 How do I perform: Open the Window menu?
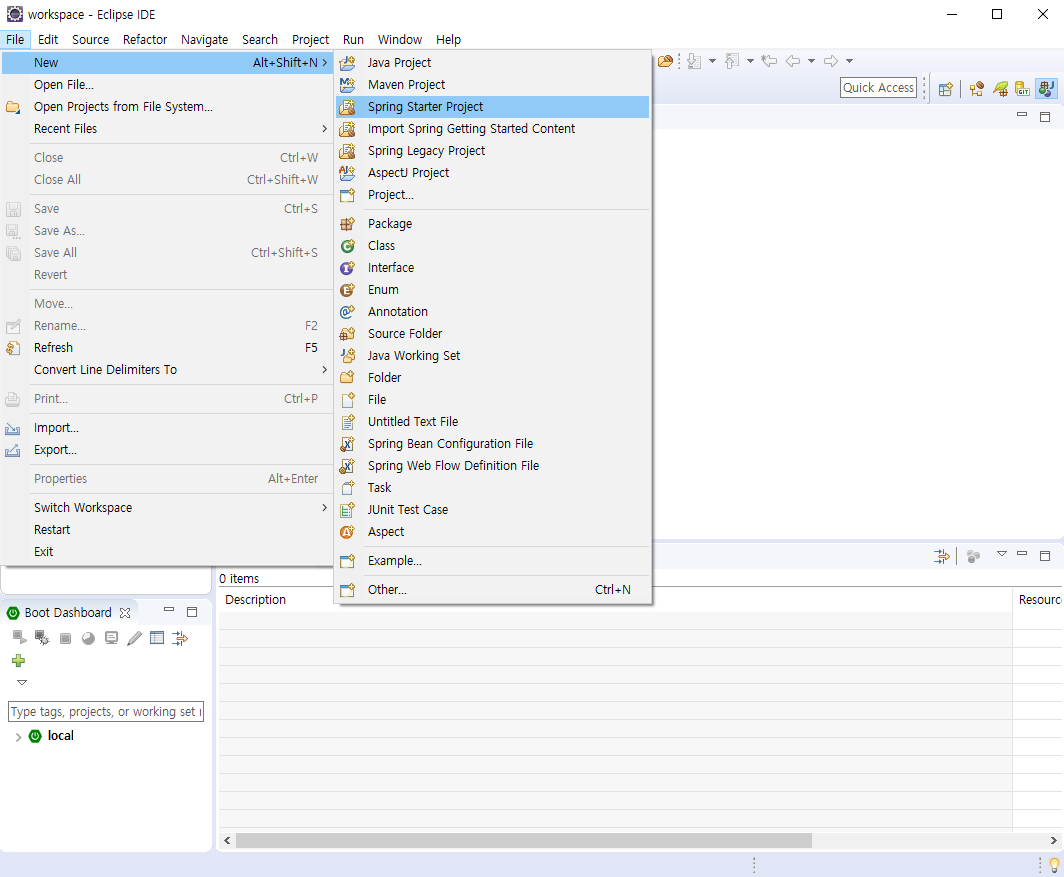400,39
